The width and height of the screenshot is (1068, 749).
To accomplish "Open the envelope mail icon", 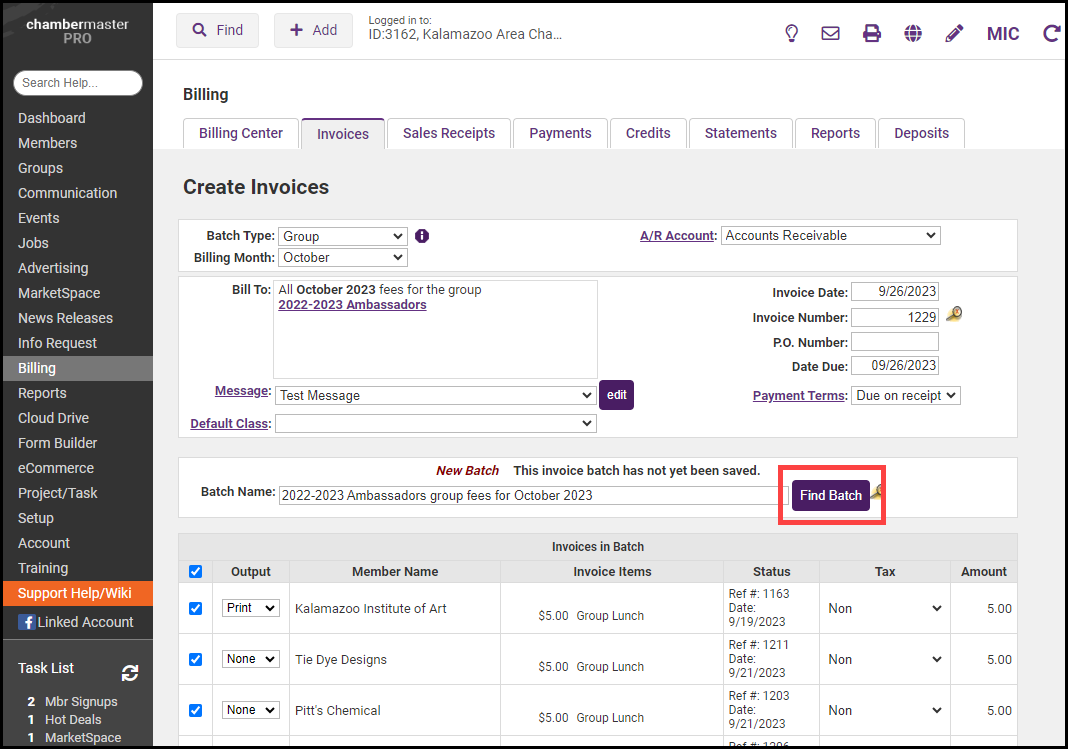I will pyautogui.click(x=830, y=33).
